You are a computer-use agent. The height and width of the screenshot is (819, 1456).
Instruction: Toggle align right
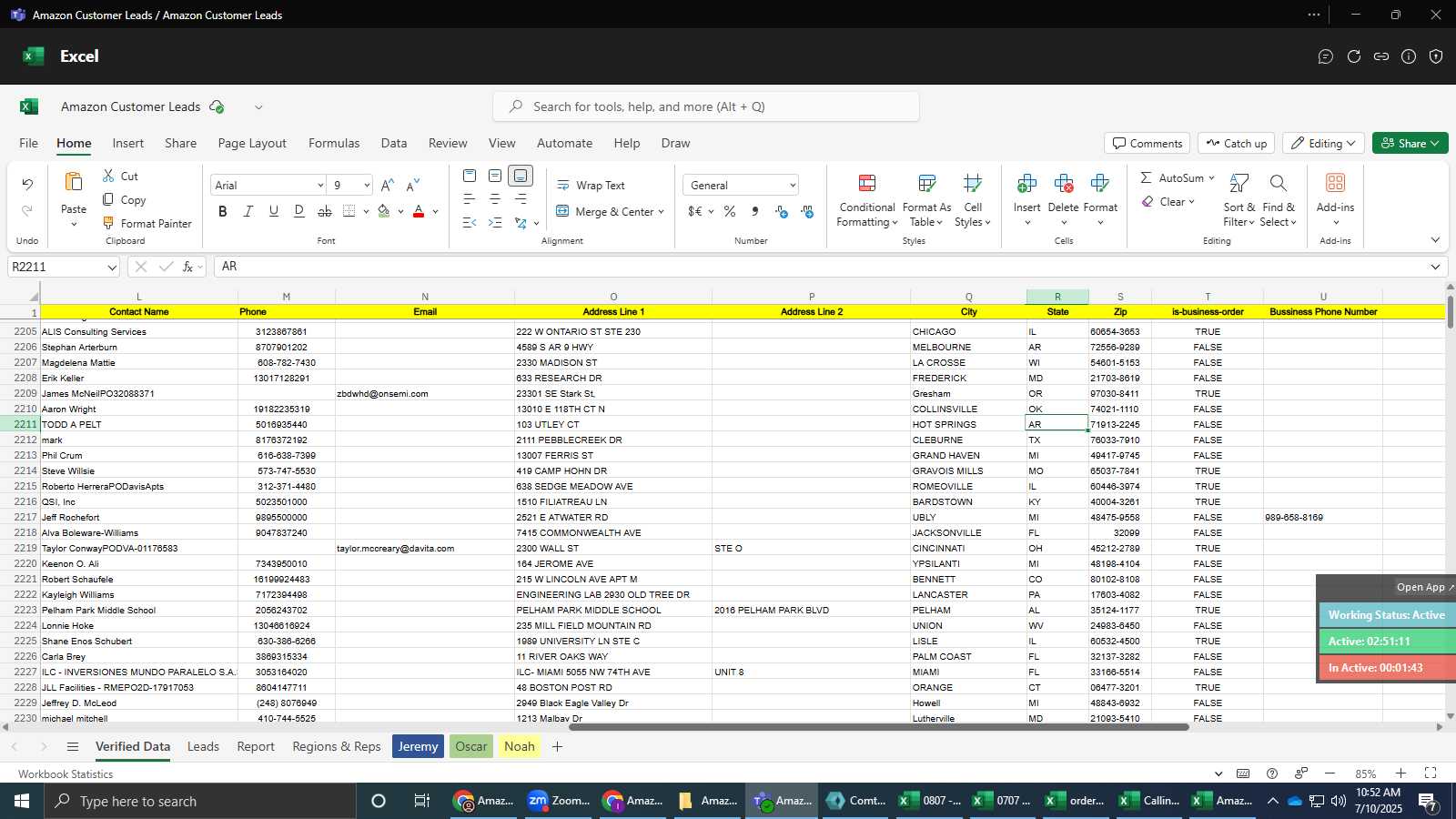pos(521,198)
